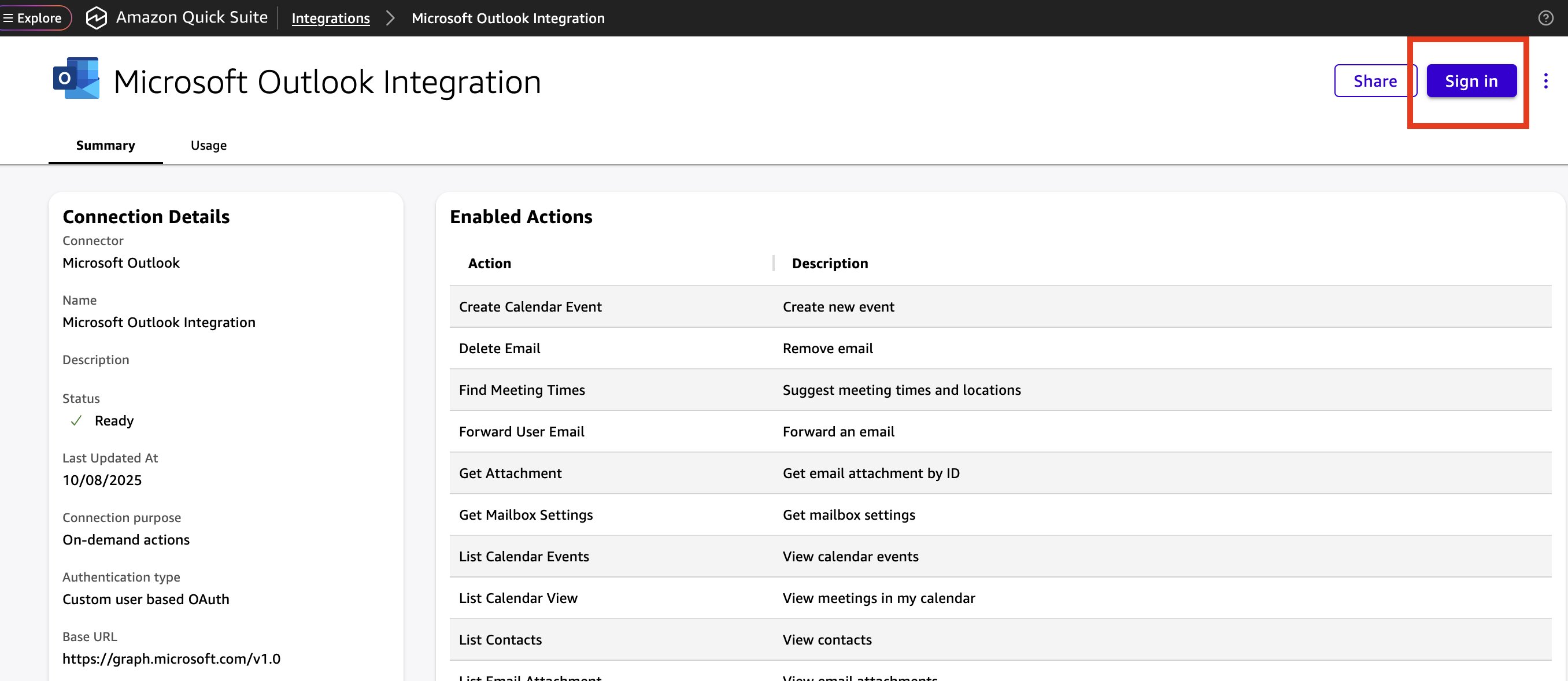Click the Sign in button
Screen dimensions: 1568x681
click(1471, 81)
